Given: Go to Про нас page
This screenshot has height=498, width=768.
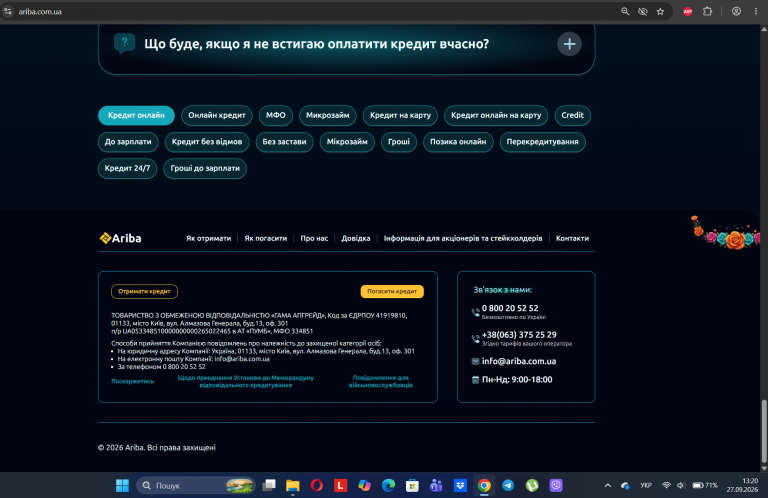Looking at the screenshot, I should 314,238.
